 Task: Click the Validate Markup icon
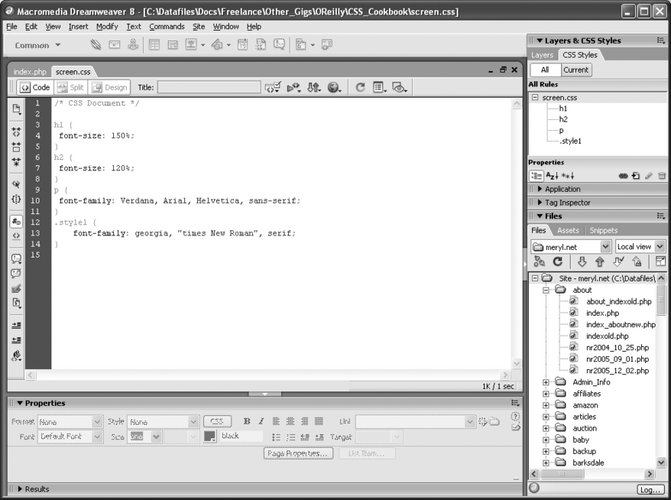[x=294, y=87]
